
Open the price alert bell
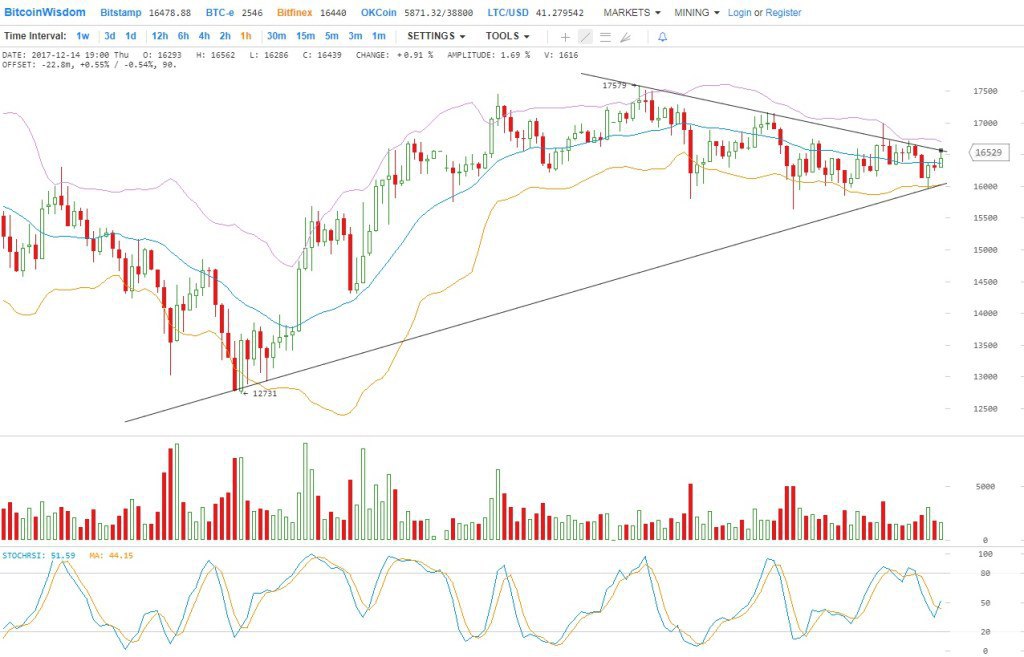(662, 37)
